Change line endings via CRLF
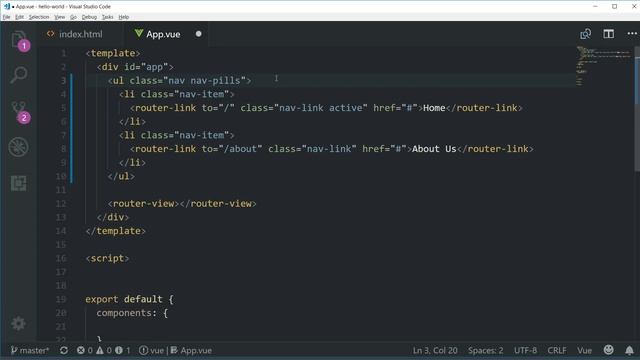Viewport: 640px width, 360px height. tap(557, 350)
